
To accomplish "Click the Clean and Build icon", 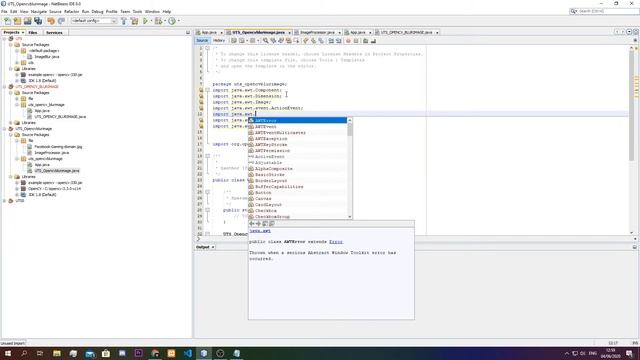I will [x=134, y=21].
